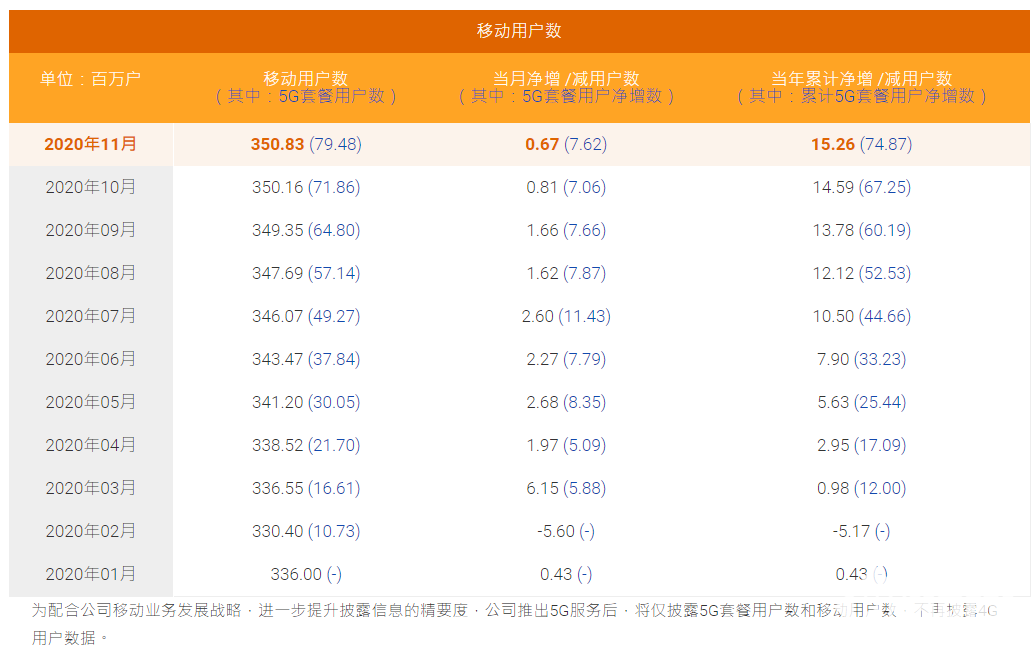Select the 7.90 (33.23) June cumulative cell
Screen dimensions: 1036x667
861,359
